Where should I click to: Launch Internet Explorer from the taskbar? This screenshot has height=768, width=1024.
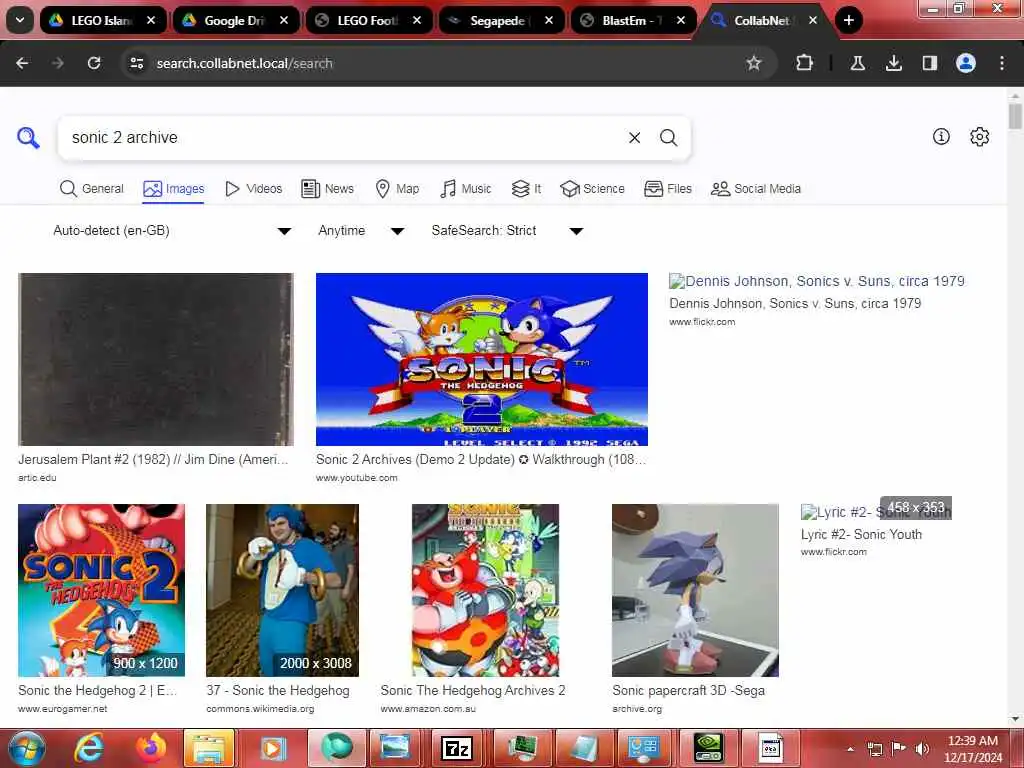click(x=88, y=748)
